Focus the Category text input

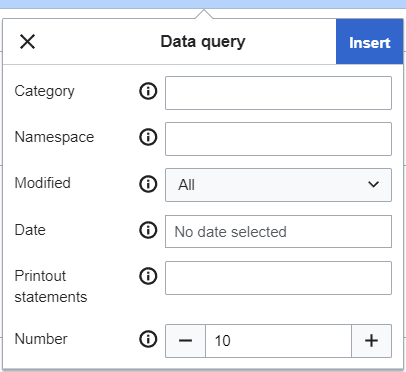tap(278, 93)
